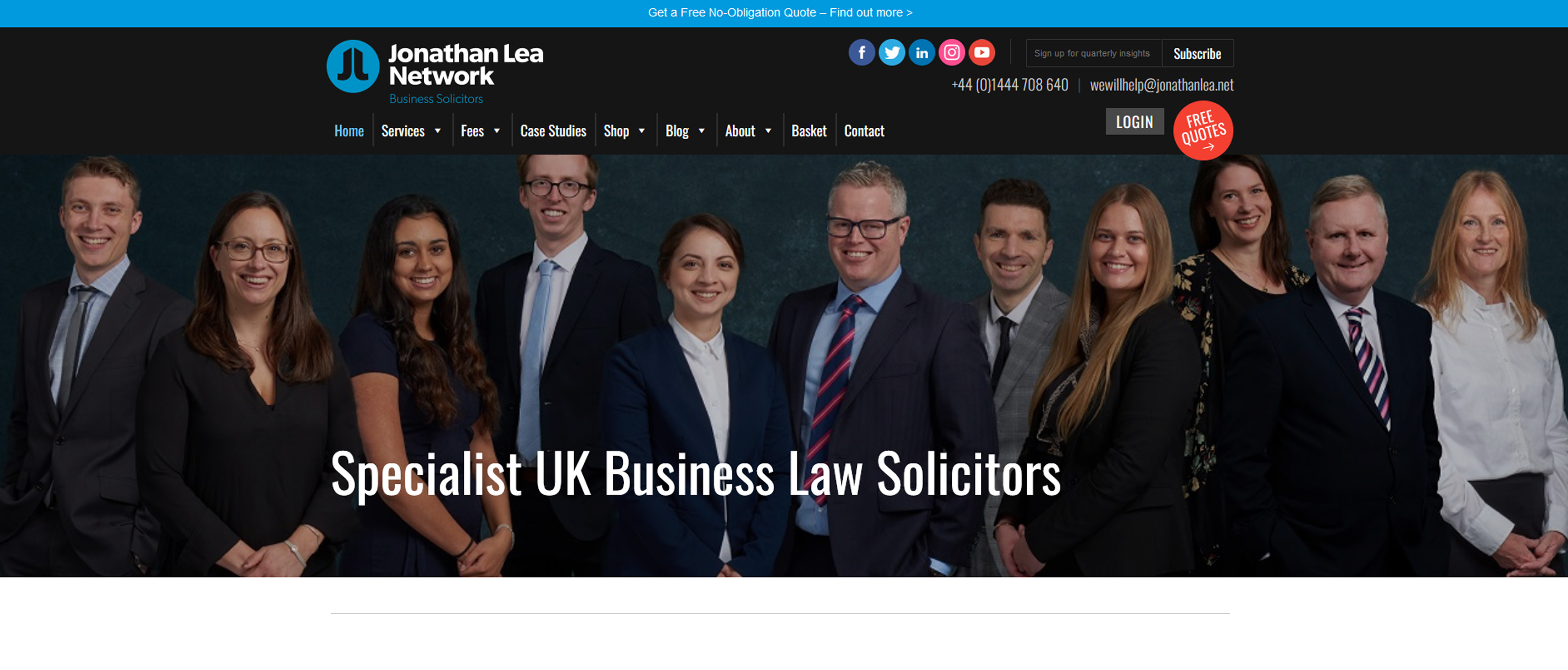1568x670 pixels.
Task: Expand the Blog dropdown arrow
Action: tap(701, 131)
